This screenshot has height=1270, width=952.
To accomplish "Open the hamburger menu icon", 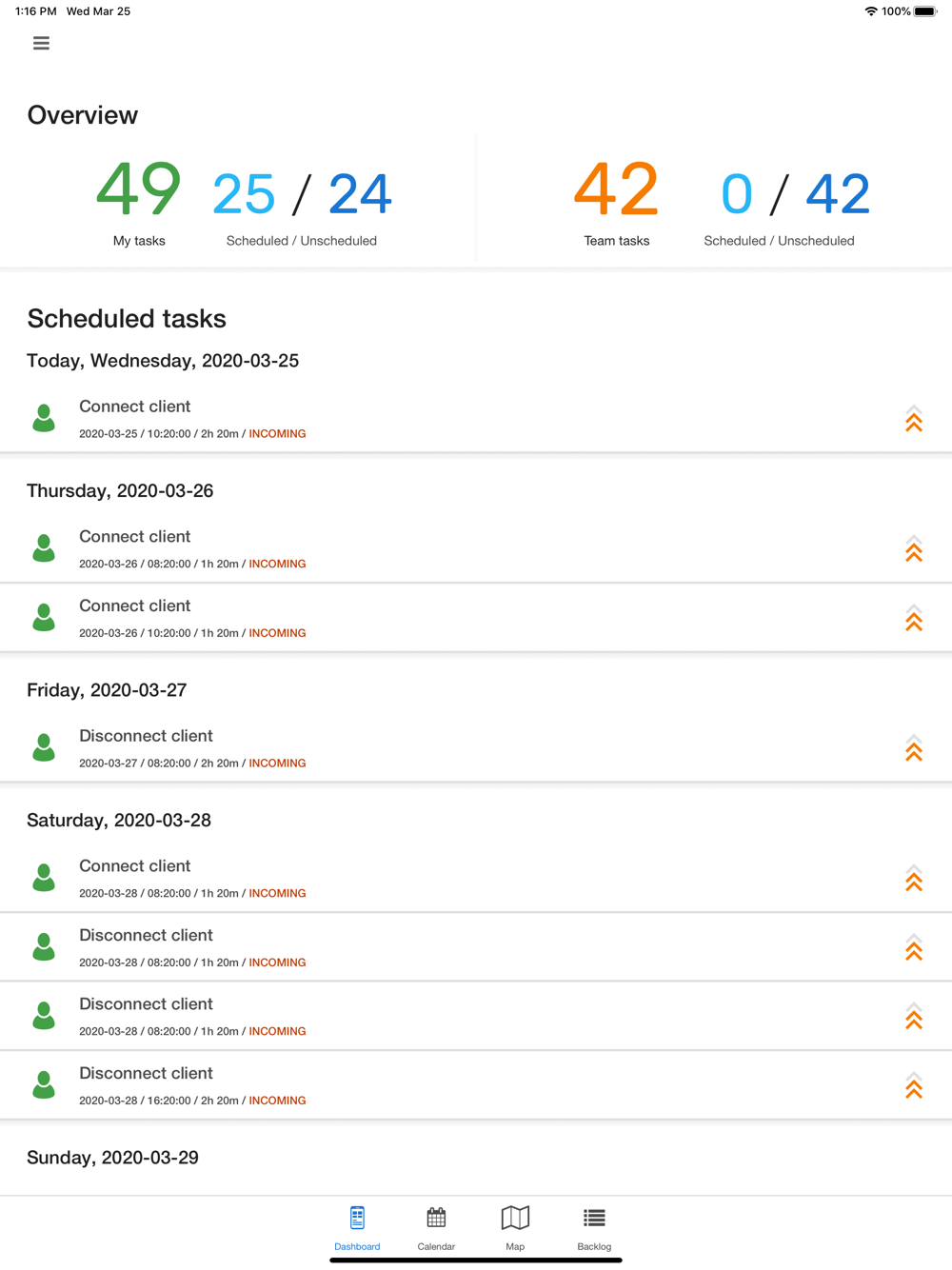I will coord(41,43).
